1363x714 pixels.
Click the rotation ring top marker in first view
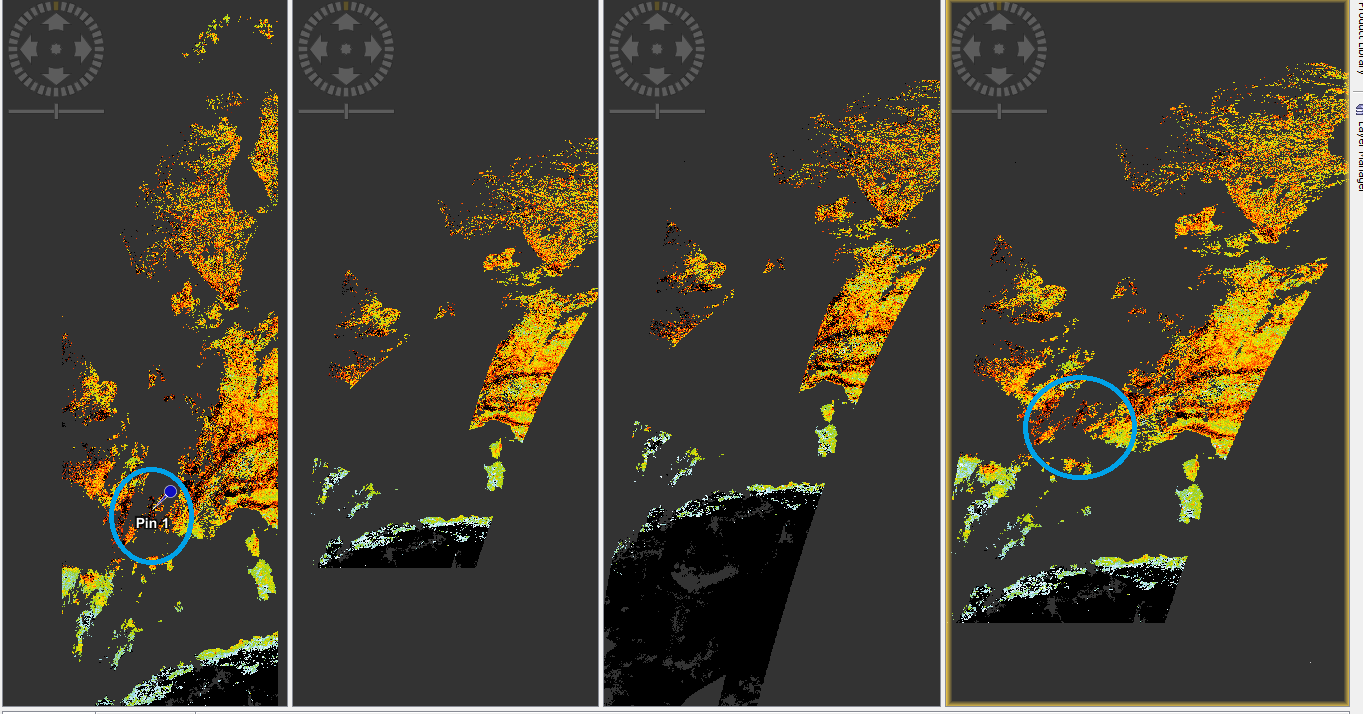pyautogui.click(x=56, y=5)
